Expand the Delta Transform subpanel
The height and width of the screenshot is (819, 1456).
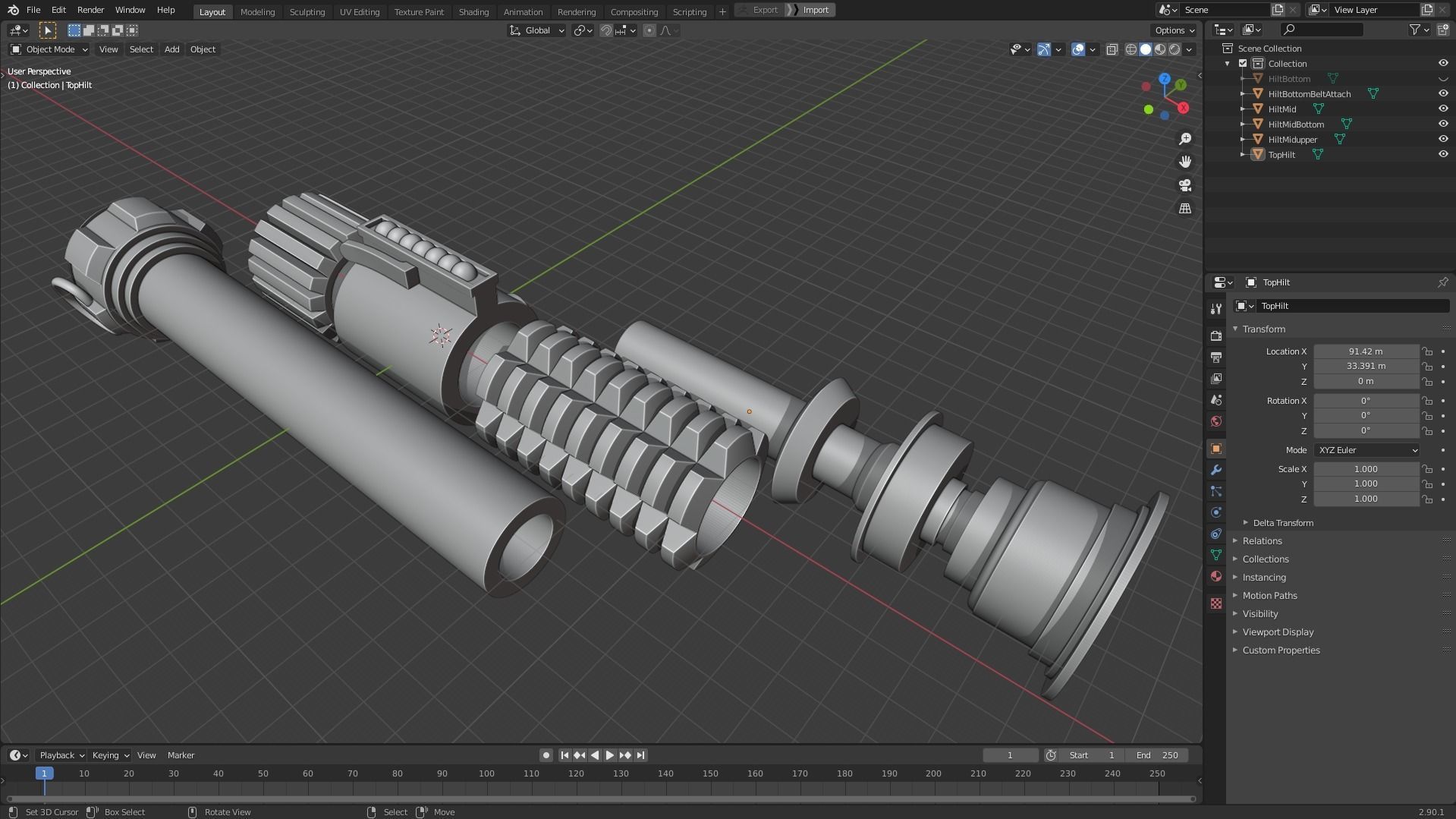[1282, 523]
